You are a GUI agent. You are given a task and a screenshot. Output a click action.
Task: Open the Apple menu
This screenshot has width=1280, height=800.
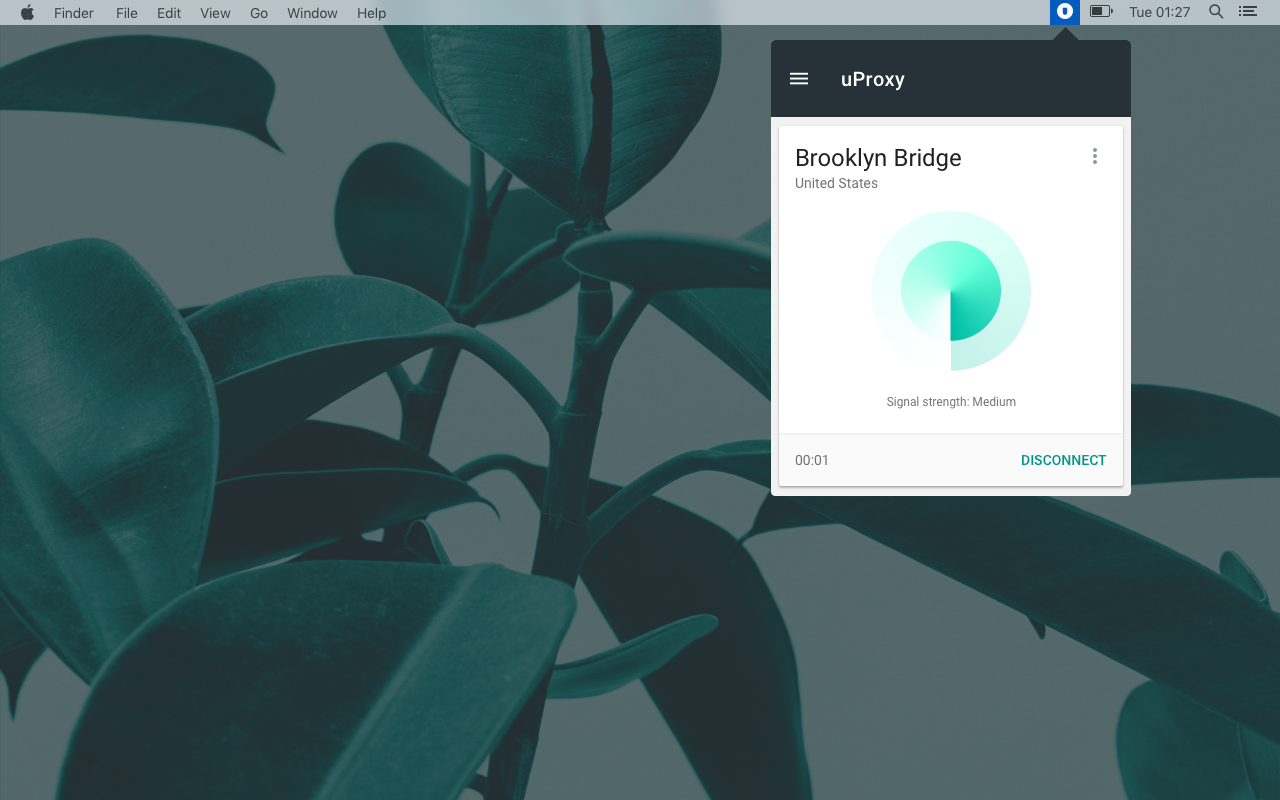click(x=27, y=12)
